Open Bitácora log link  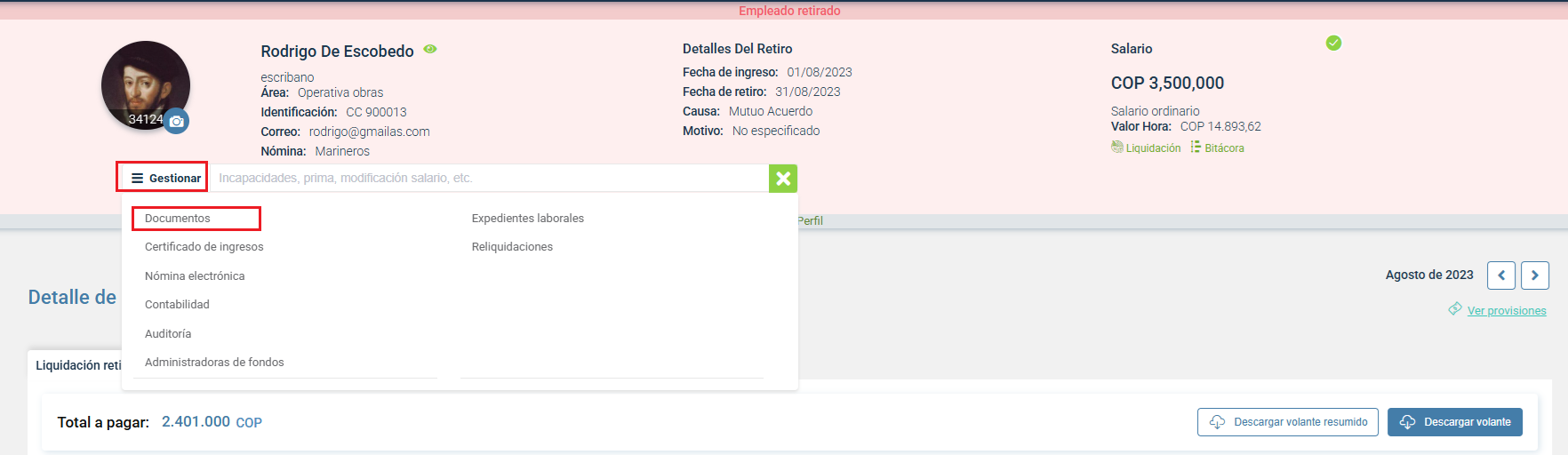click(1223, 148)
